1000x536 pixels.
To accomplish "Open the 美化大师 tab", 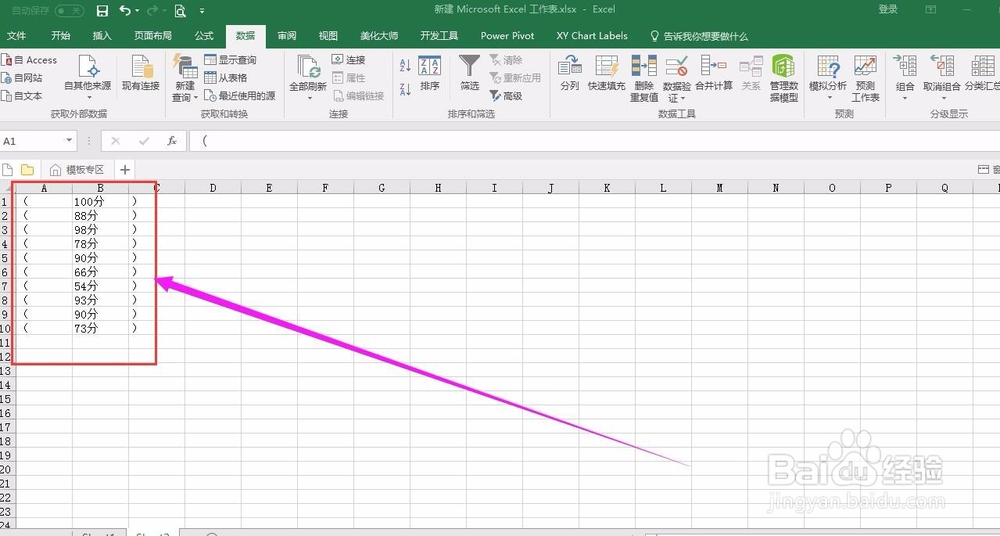I will [379, 36].
